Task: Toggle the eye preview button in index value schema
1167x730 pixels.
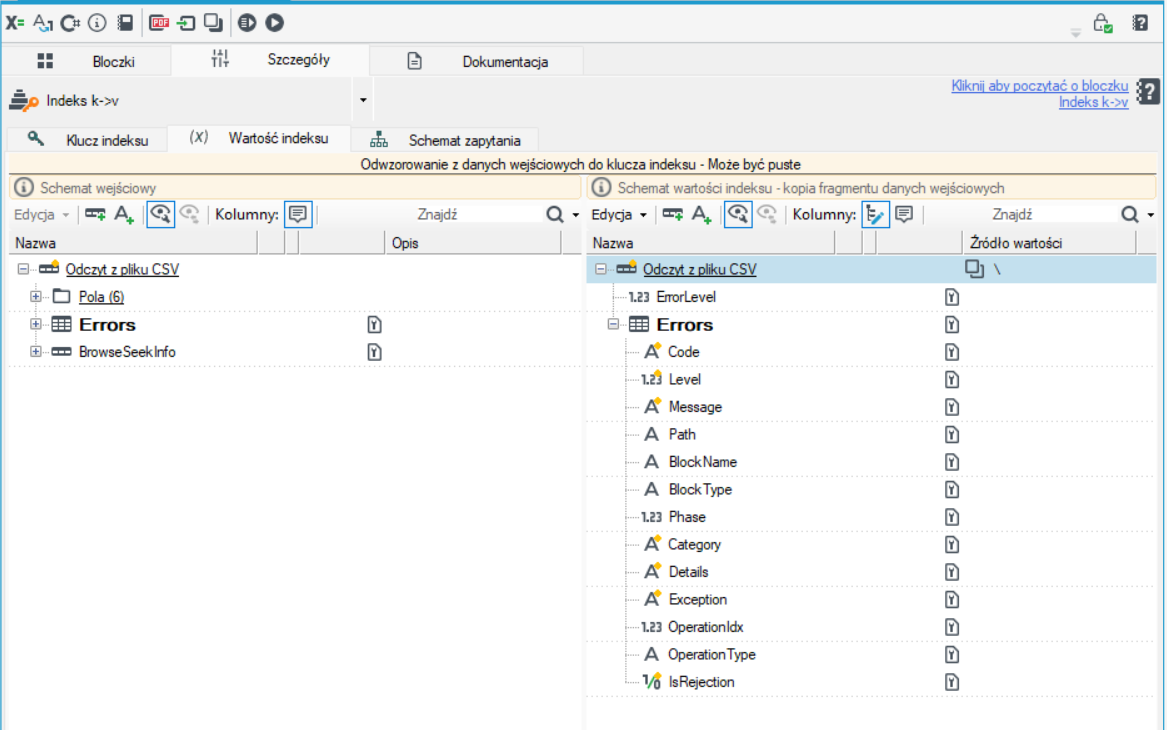Action: (738, 214)
